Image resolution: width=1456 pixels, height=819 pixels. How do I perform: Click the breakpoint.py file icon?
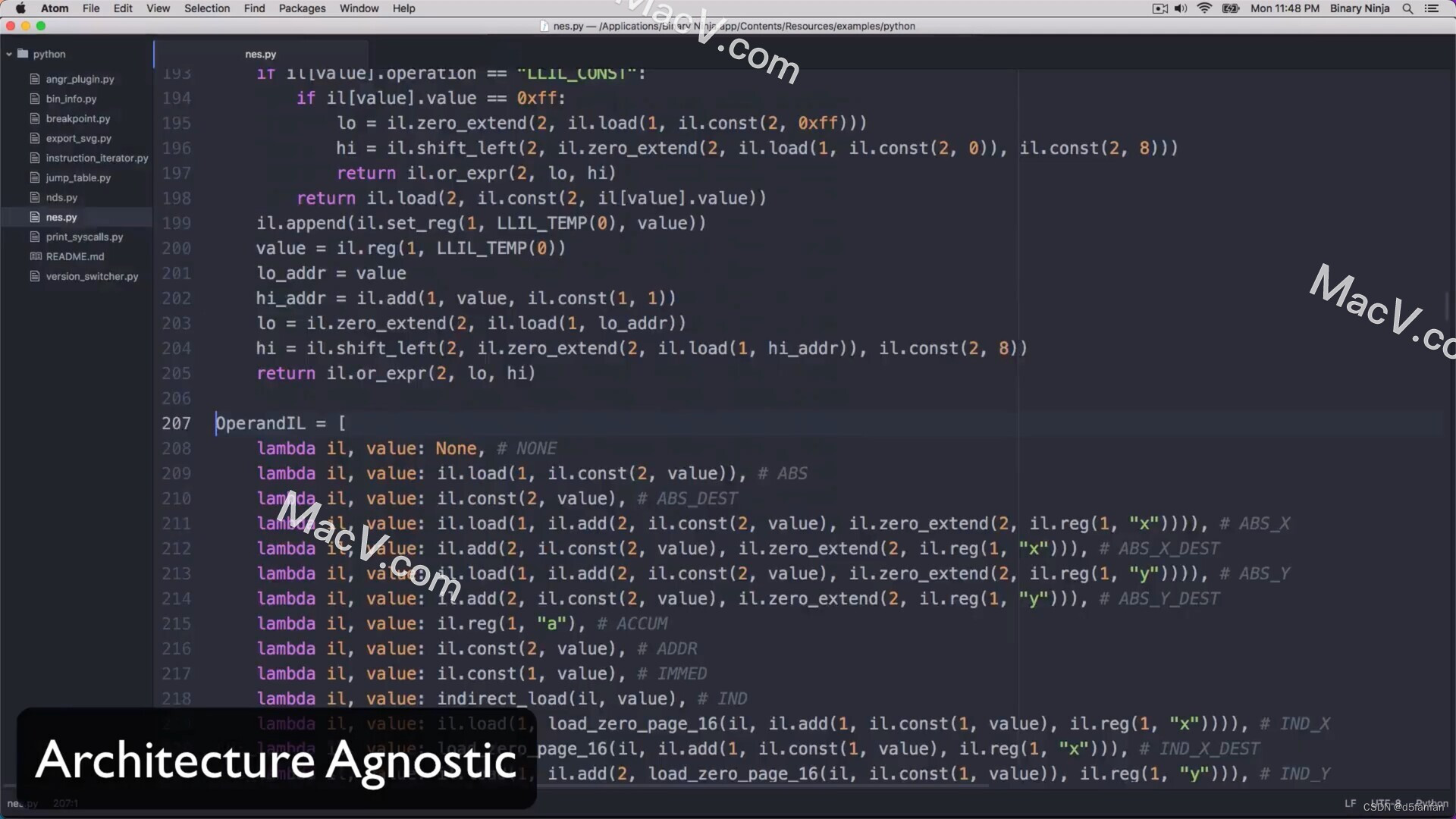[x=35, y=118]
